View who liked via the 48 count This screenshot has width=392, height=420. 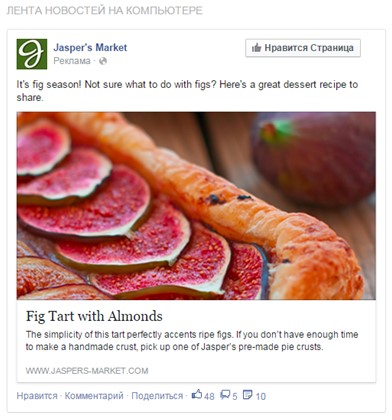click(209, 396)
